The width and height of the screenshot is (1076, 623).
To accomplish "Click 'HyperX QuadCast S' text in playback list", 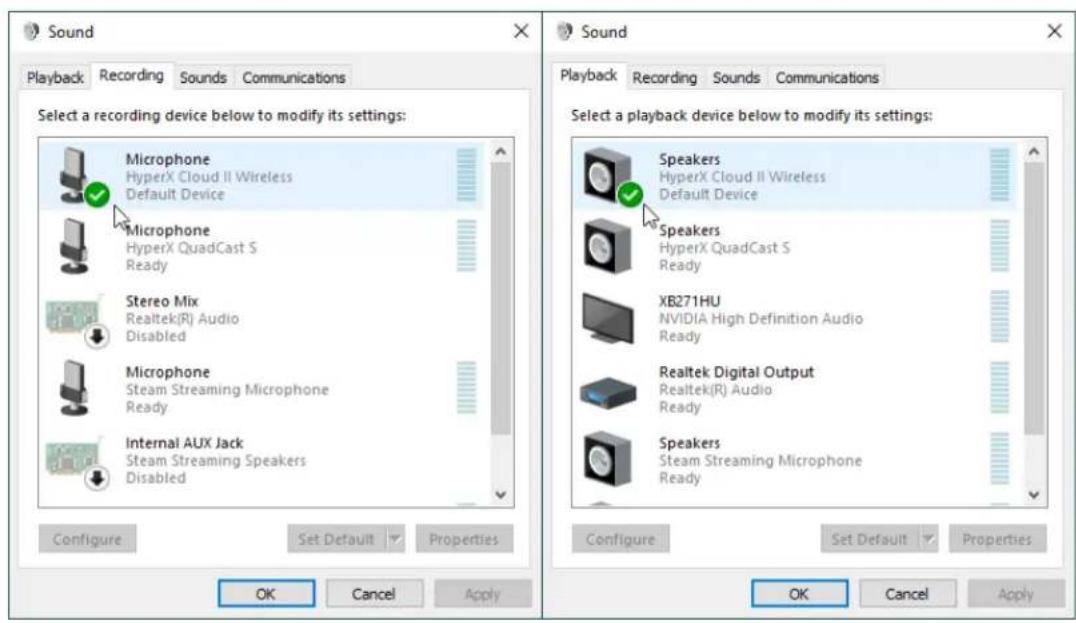I will [x=725, y=248].
